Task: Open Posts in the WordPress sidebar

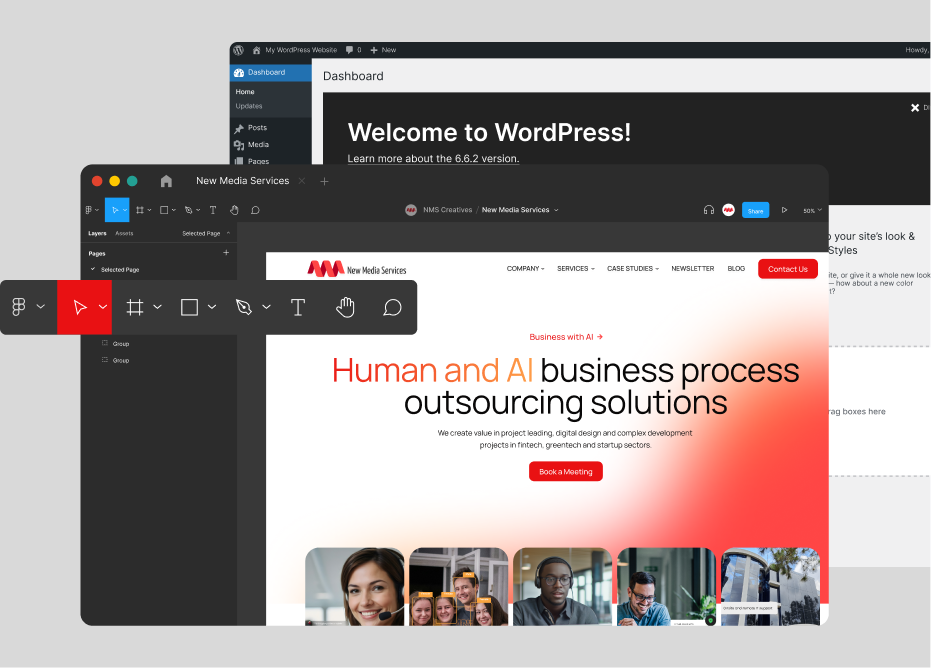Action: click(x=257, y=128)
